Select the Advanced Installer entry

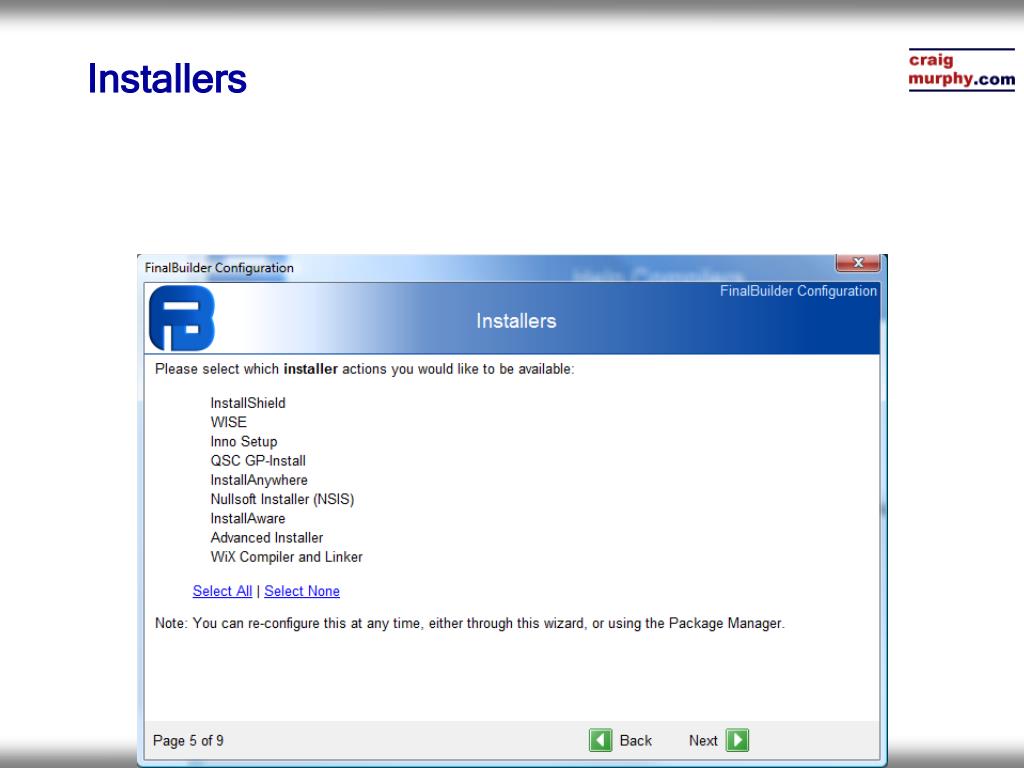click(266, 537)
